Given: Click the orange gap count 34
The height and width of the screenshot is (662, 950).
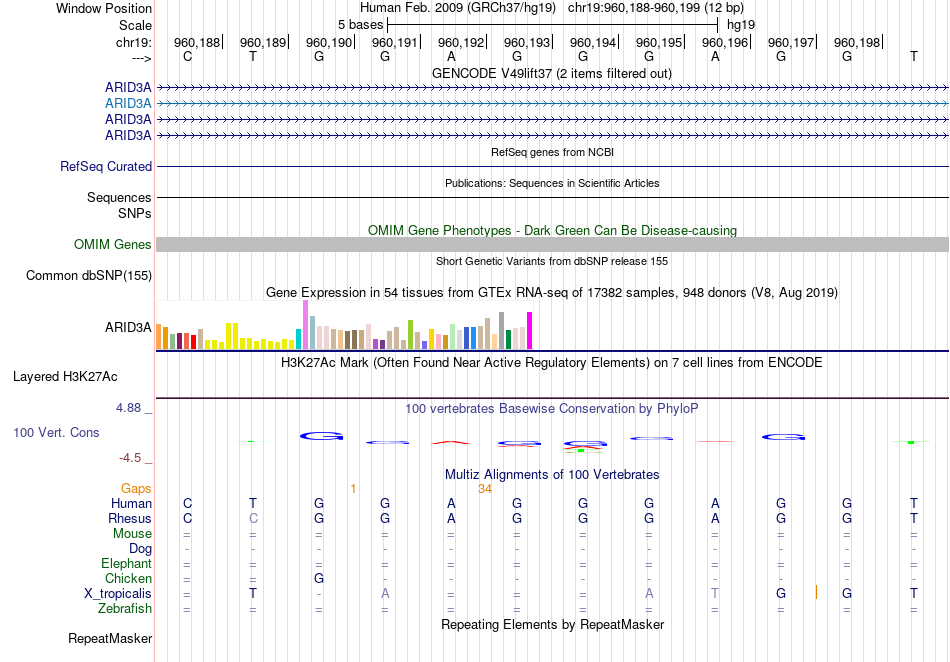Looking at the screenshot, I should (x=485, y=489).
